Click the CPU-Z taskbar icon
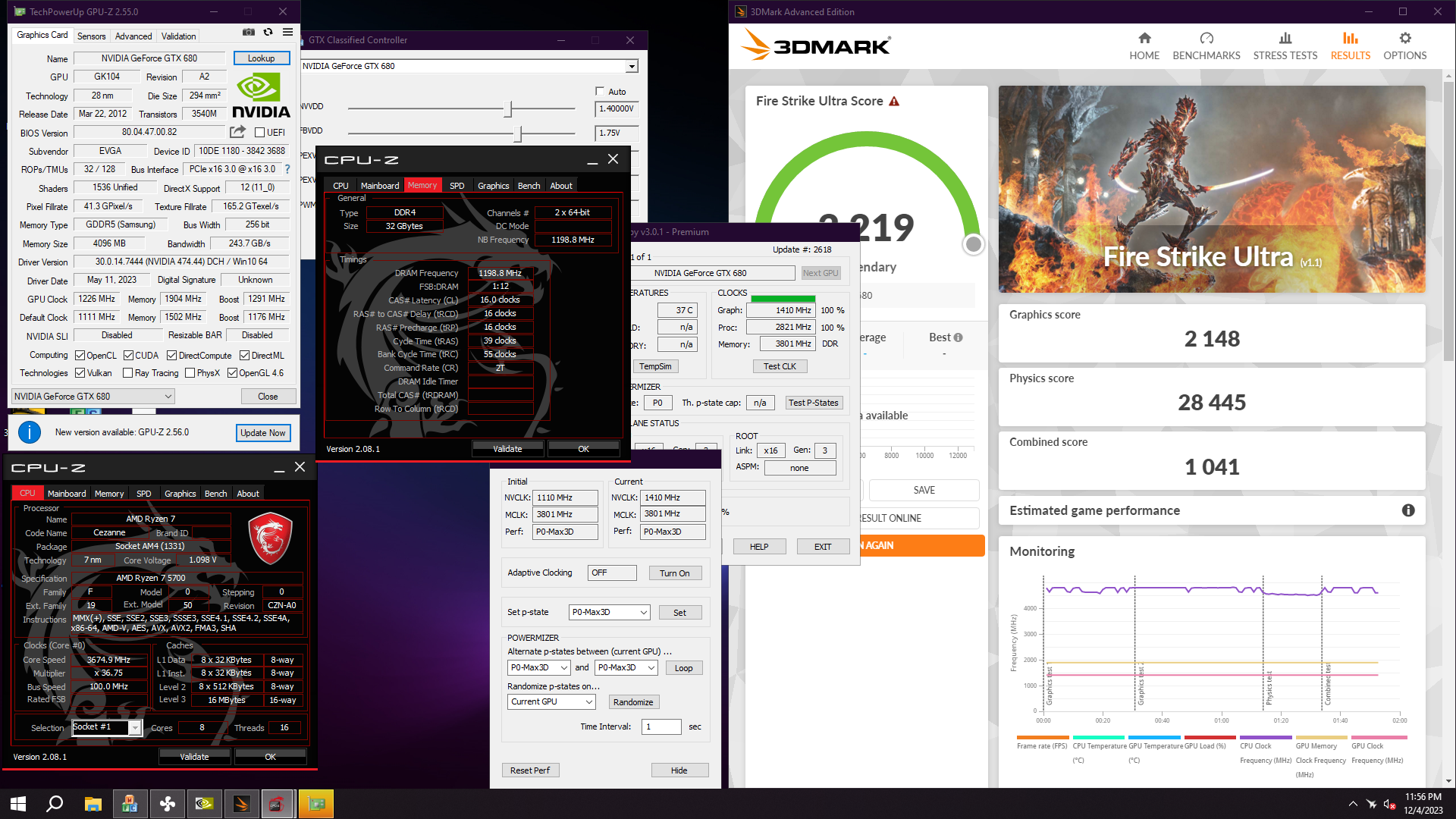Image resolution: width=1456 pixels, height=819 pixels. point(278,804)
